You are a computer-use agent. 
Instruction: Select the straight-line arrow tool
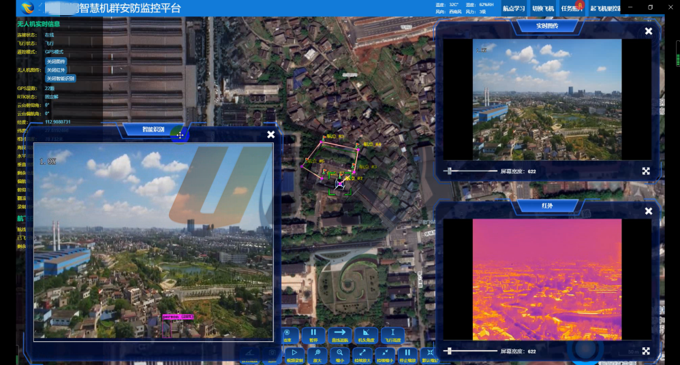coord(340,335)
